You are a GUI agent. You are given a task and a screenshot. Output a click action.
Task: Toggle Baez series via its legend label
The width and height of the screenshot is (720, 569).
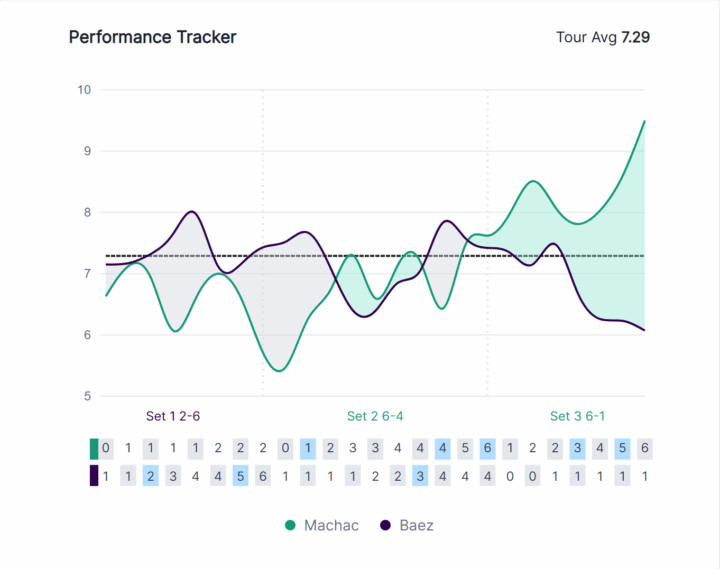[416, 525]
